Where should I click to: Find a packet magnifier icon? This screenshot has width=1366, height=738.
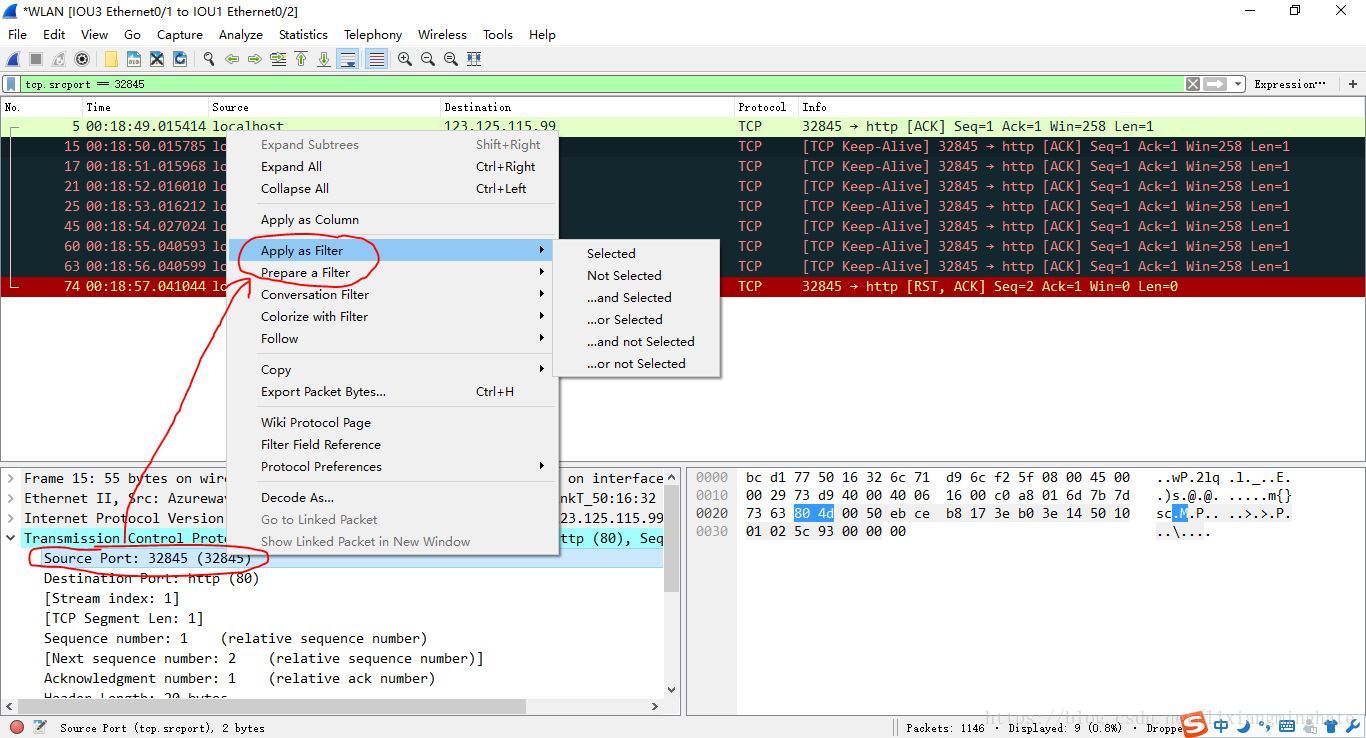pyautogui.click(x=209, y=59)
